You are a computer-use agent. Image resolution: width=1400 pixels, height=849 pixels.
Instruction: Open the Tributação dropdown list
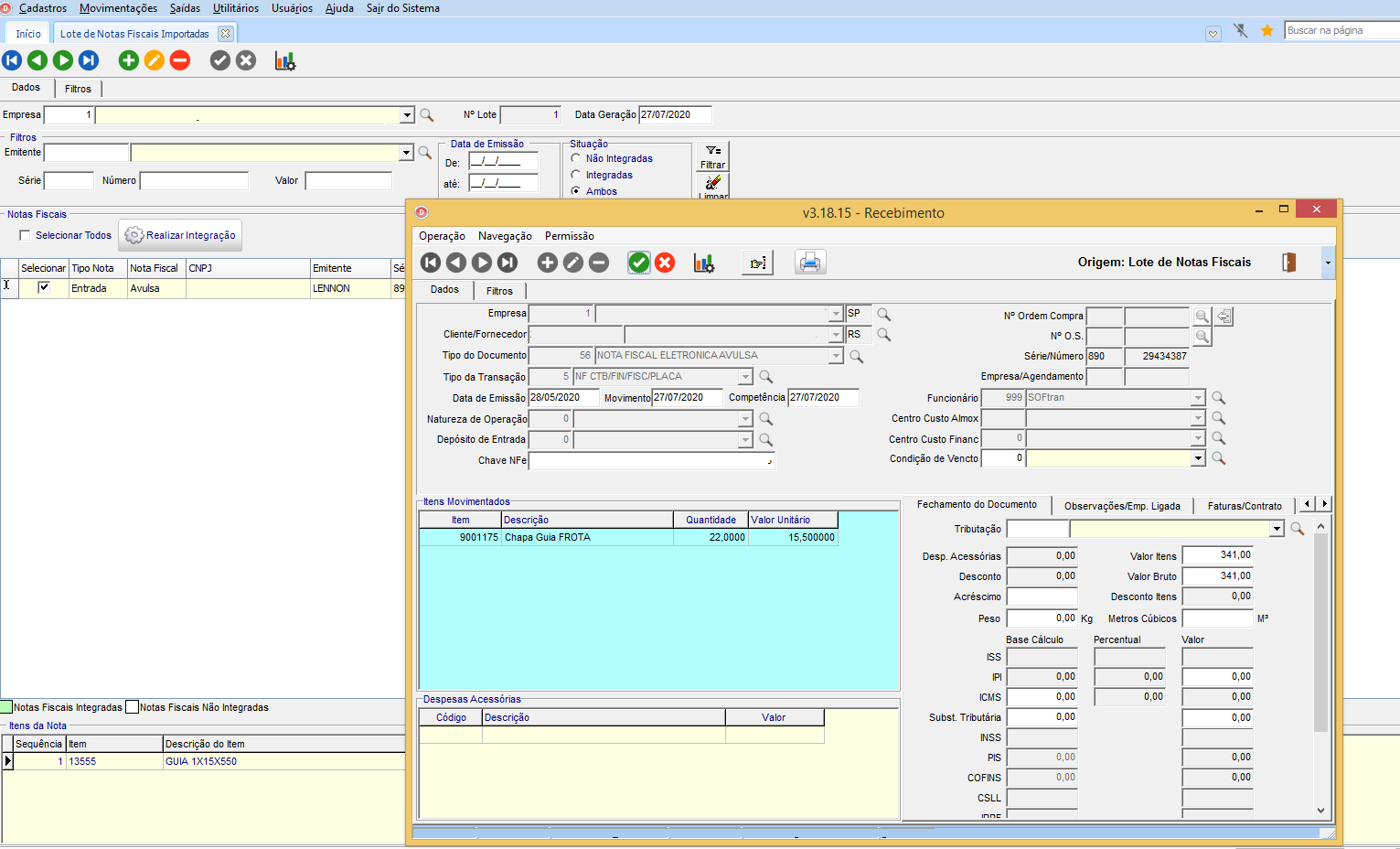coord(1277,529)
